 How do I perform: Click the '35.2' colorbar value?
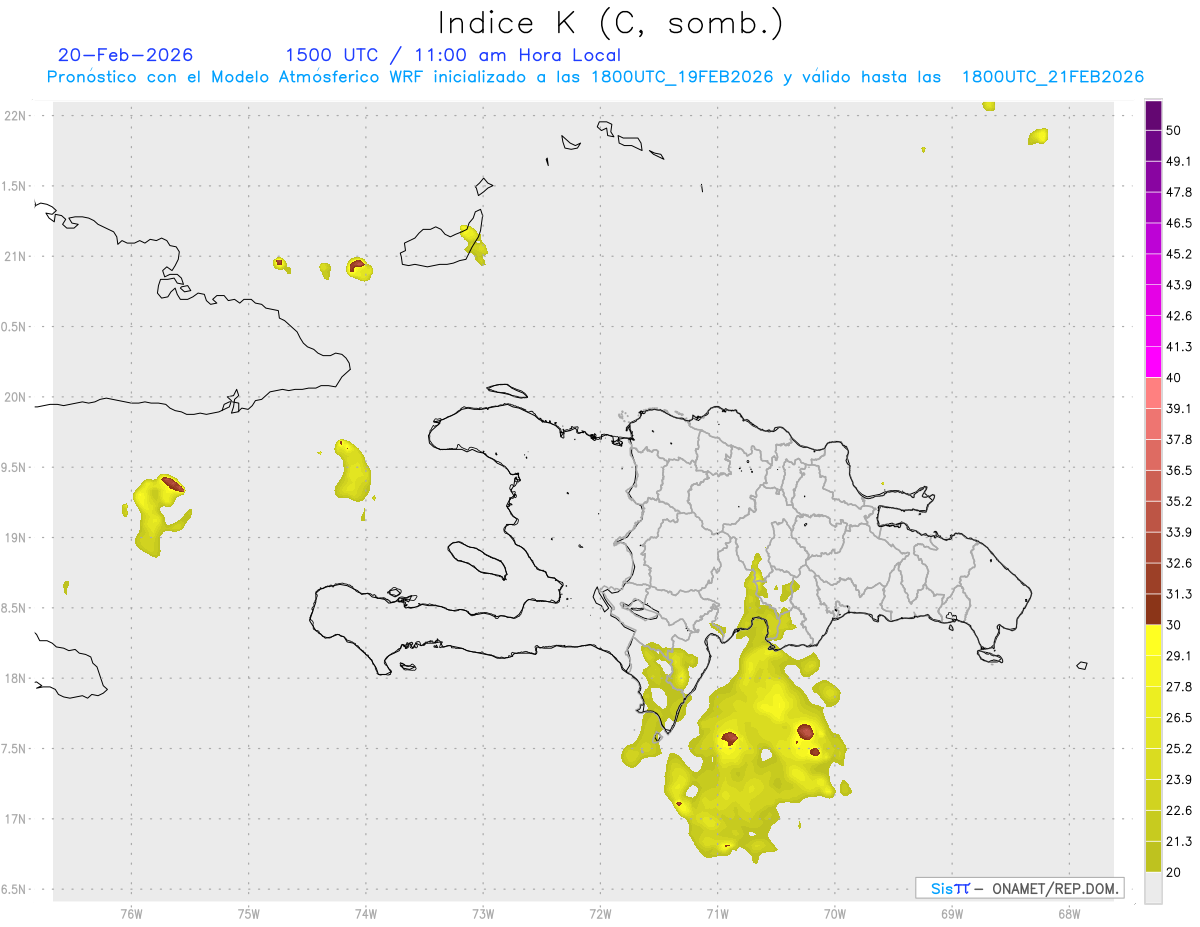pyautogui.click(x=1178, y=501)
